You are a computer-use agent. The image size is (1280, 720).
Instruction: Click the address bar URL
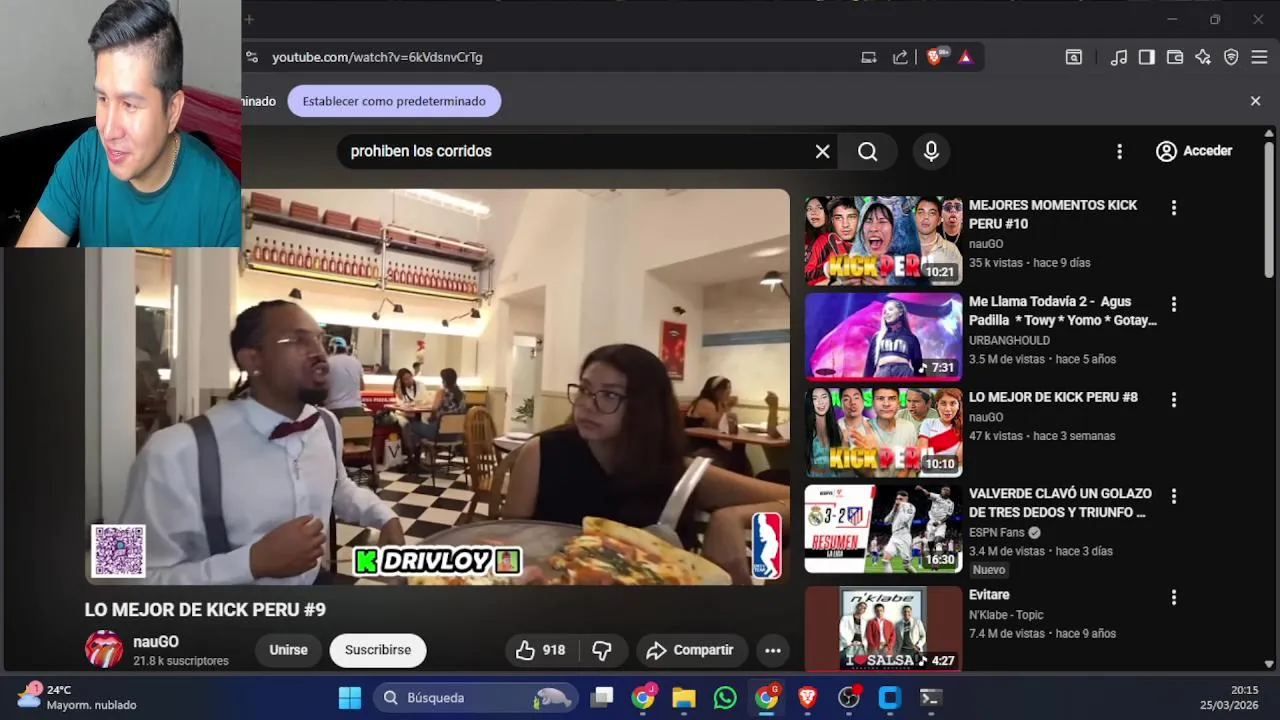pyautogui.click(x=377, y=57)
